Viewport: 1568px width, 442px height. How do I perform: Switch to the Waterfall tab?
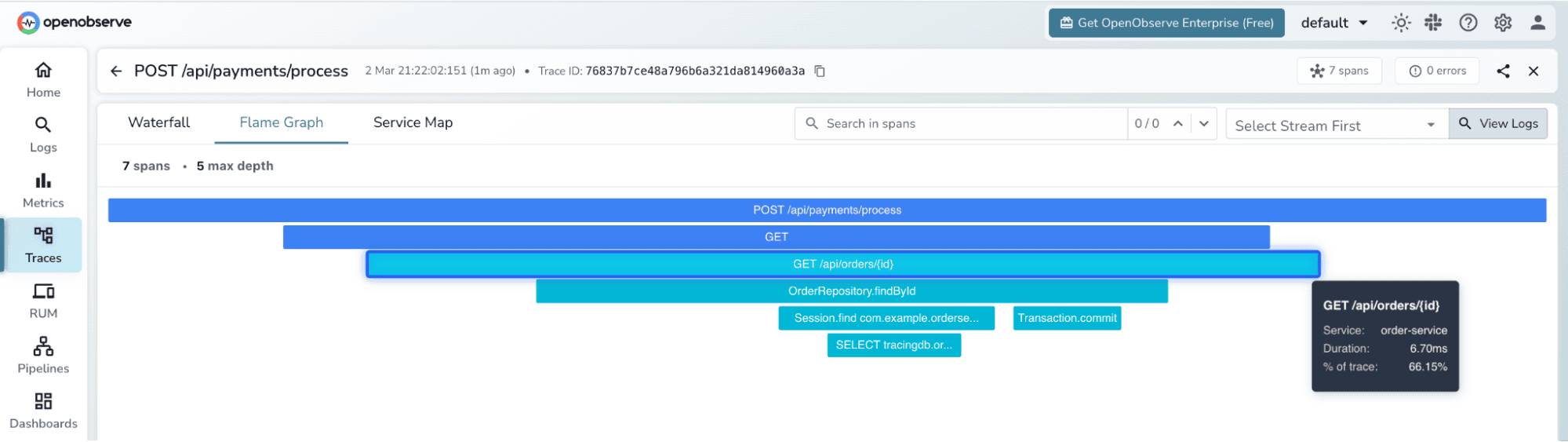(158, 122)
